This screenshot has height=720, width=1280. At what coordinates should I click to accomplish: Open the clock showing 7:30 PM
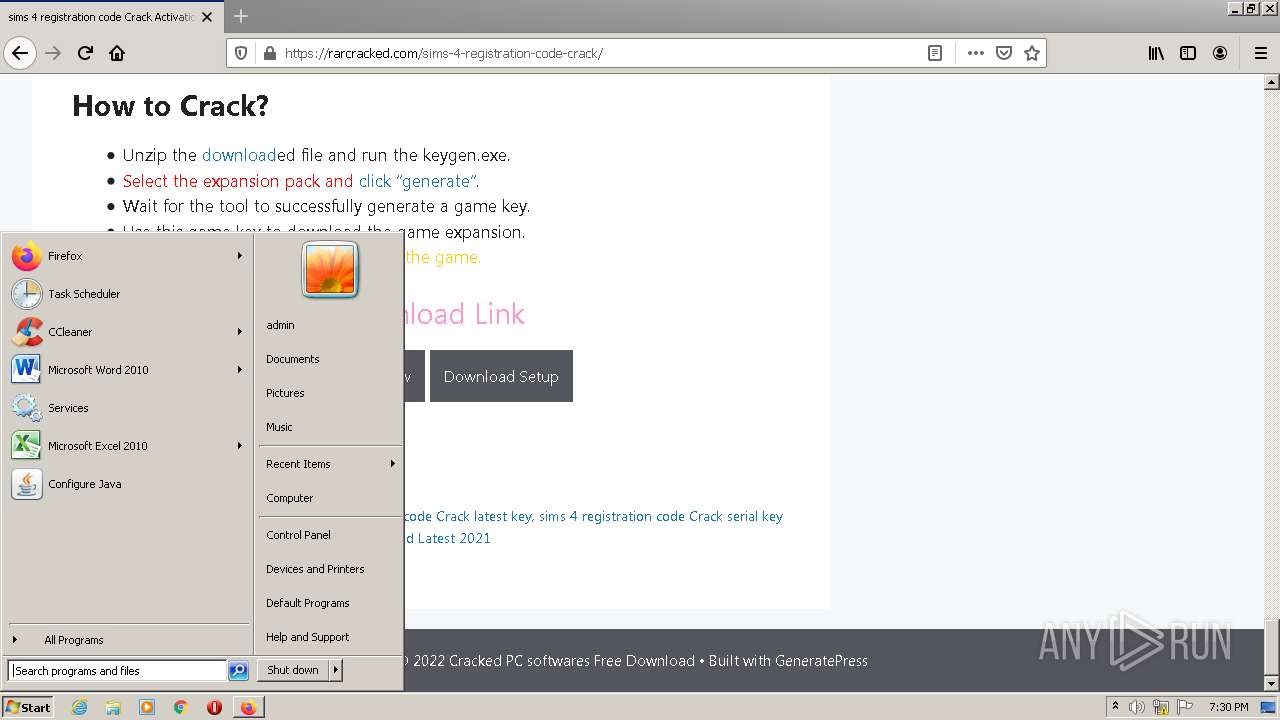1229,707
